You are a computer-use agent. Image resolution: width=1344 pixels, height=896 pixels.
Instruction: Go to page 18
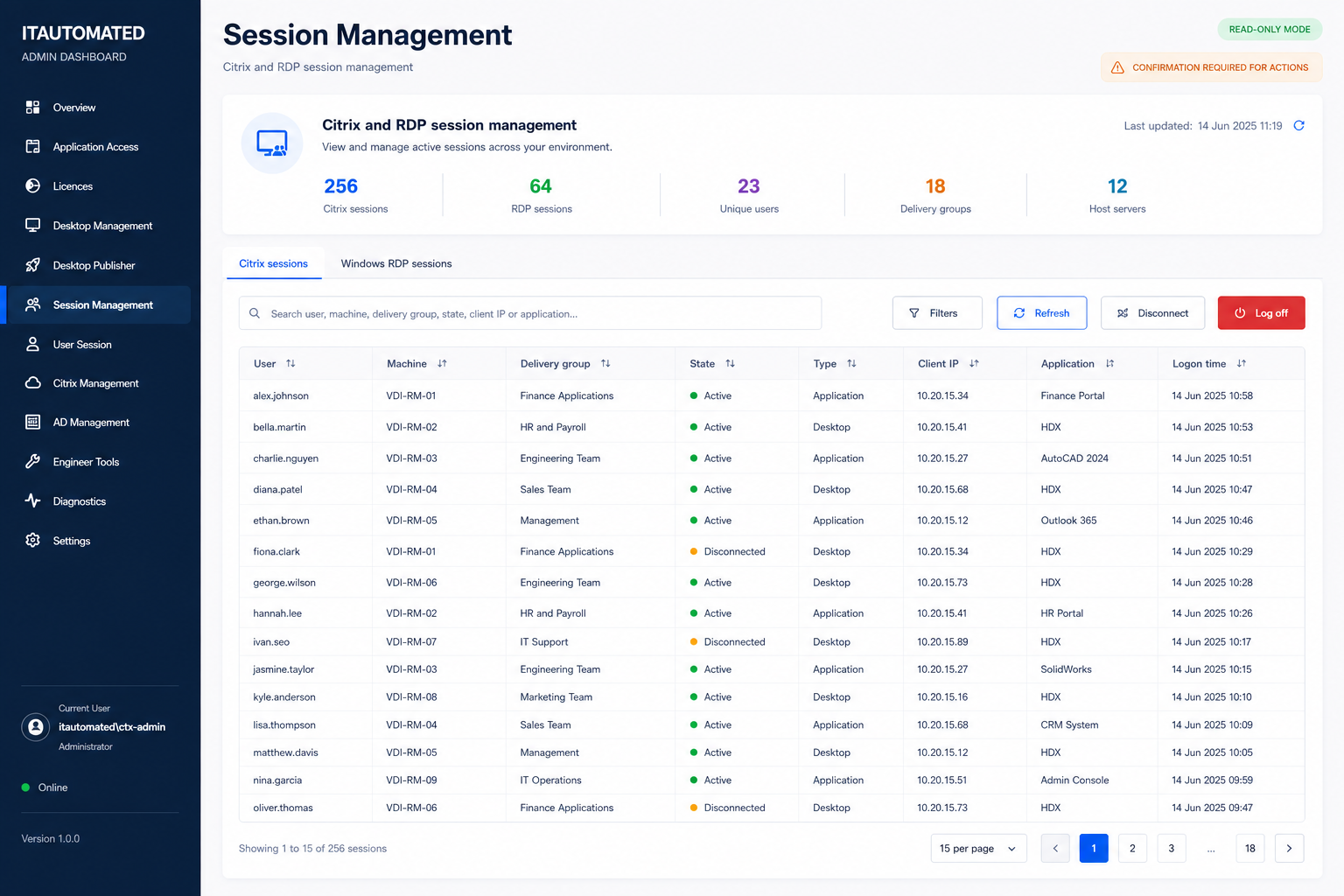pos(1250,849)
